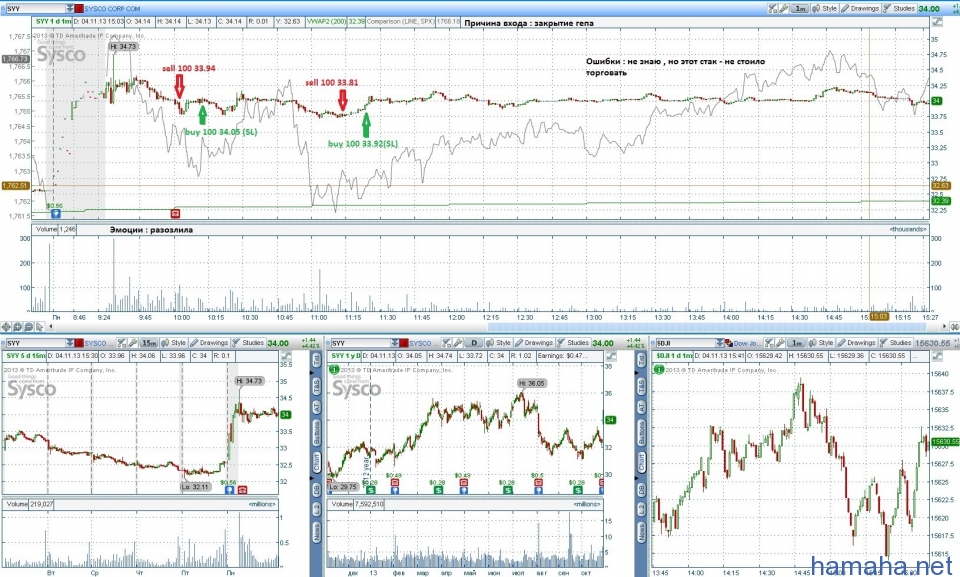This screenshot has height=577, width=960.
Task: Open Style menu in the 15m SYY chart
Action: [x=173, y=343]
